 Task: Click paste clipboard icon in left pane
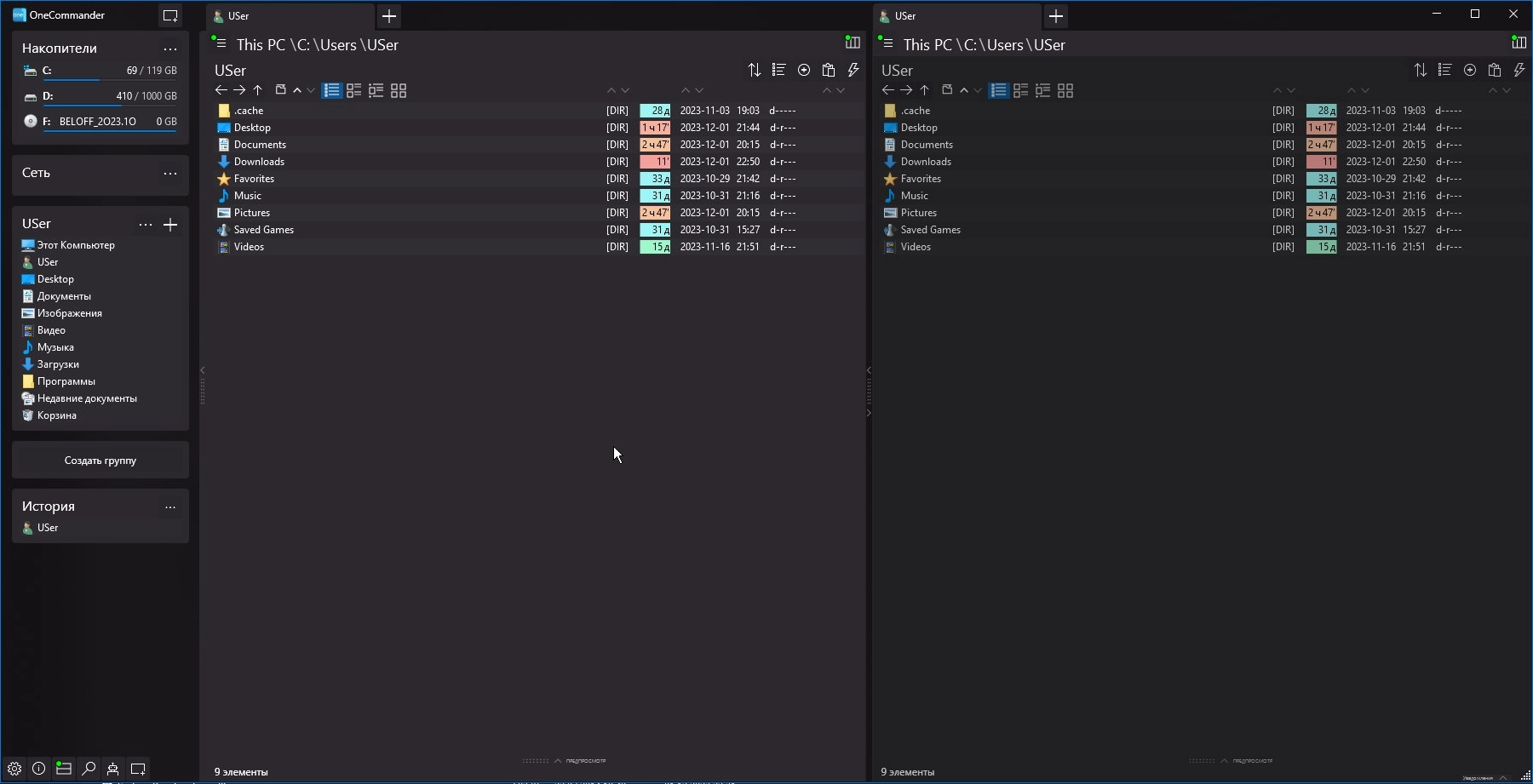click(x=829, y=70)
